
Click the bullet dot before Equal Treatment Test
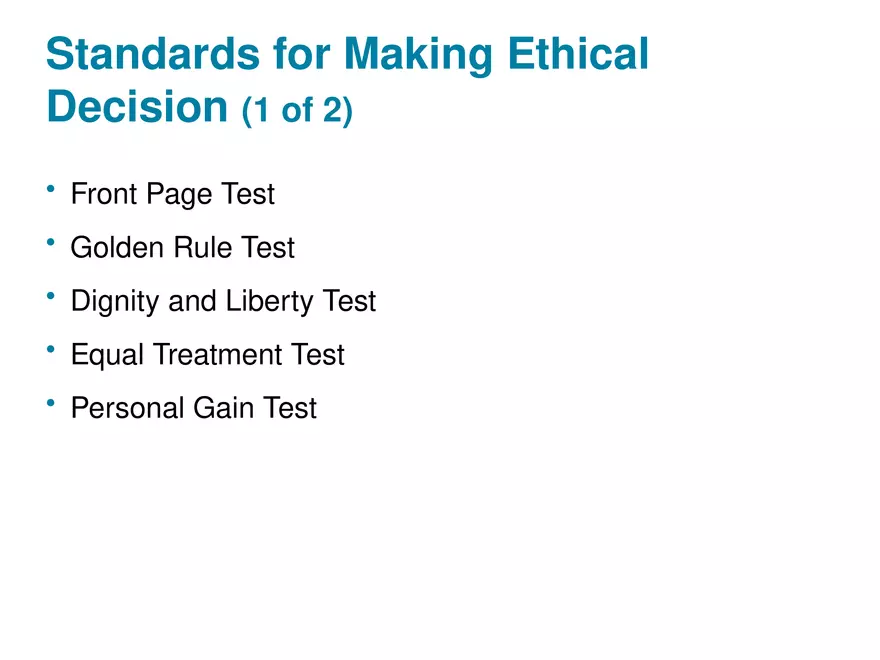pyautogui.click(x=50, y=349)
